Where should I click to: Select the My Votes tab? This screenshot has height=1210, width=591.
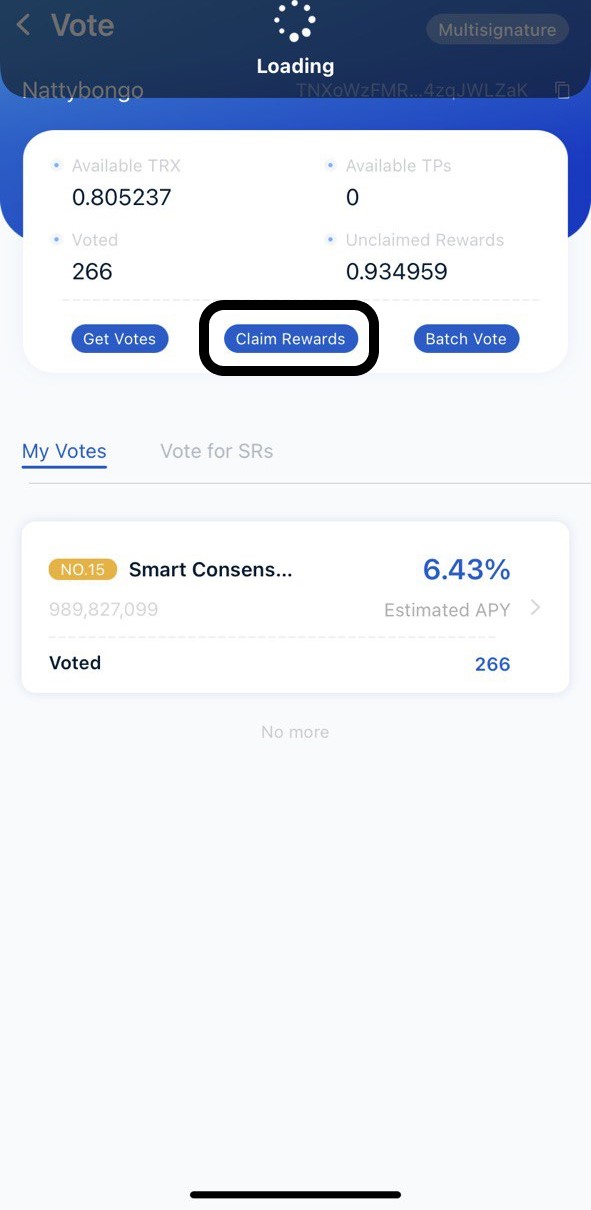(x=64, y=451)
